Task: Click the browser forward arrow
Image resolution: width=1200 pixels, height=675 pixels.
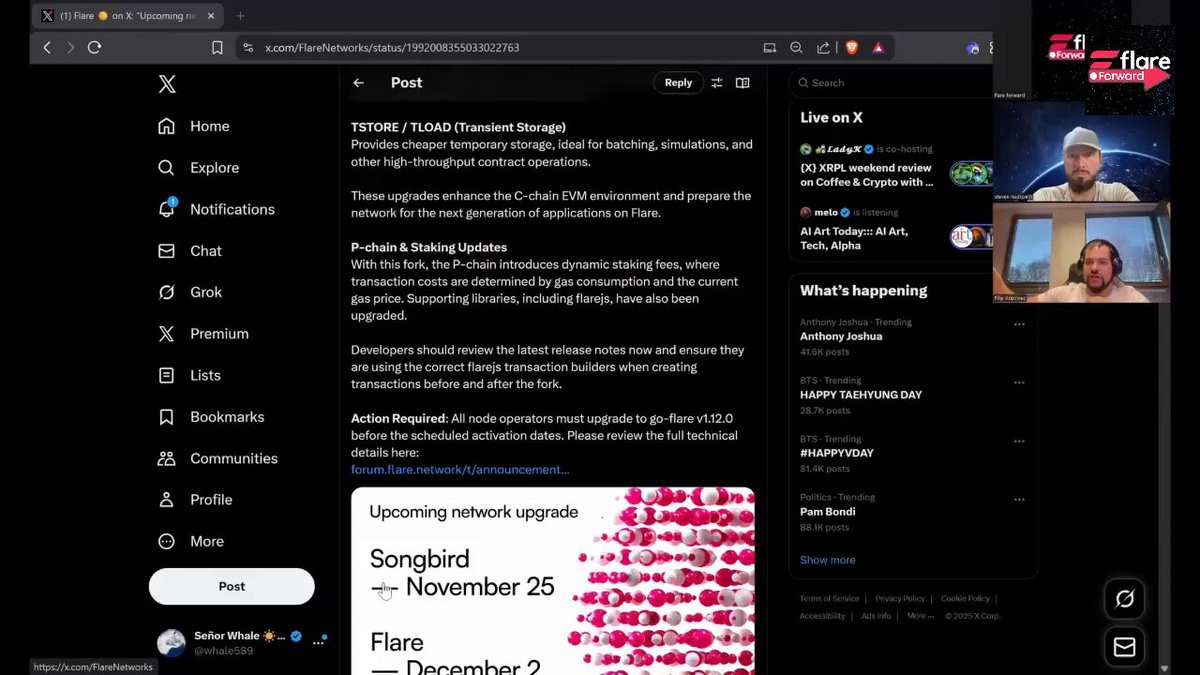Action: pyautogui.click(x=70, y=47)
